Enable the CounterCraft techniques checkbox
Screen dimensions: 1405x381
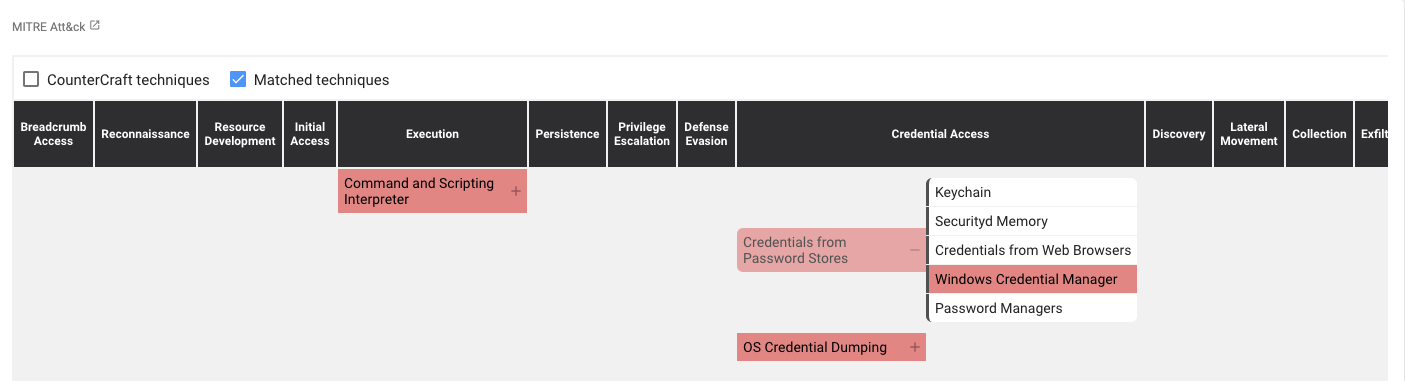31,79
